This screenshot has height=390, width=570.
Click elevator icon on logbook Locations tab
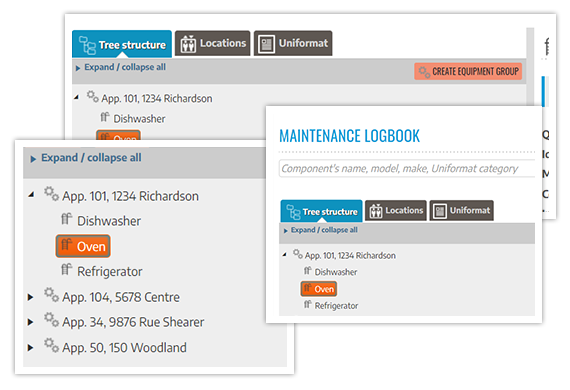(376, 211)
